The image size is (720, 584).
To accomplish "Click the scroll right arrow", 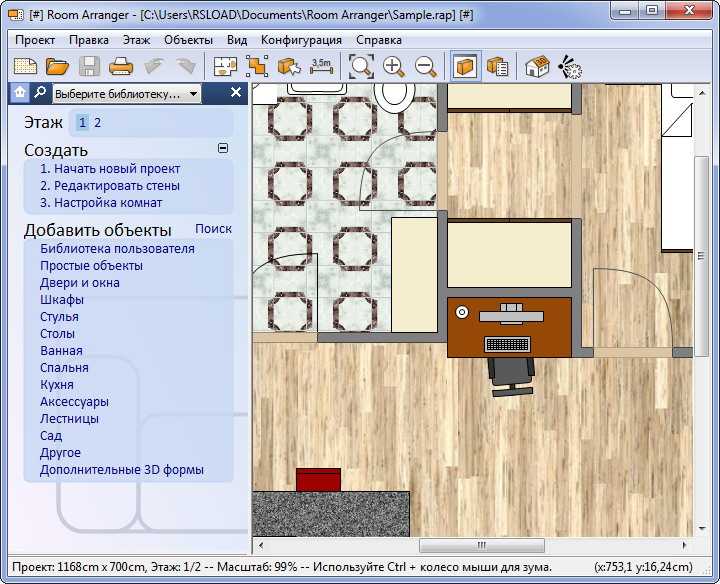I will click(684, 545).
